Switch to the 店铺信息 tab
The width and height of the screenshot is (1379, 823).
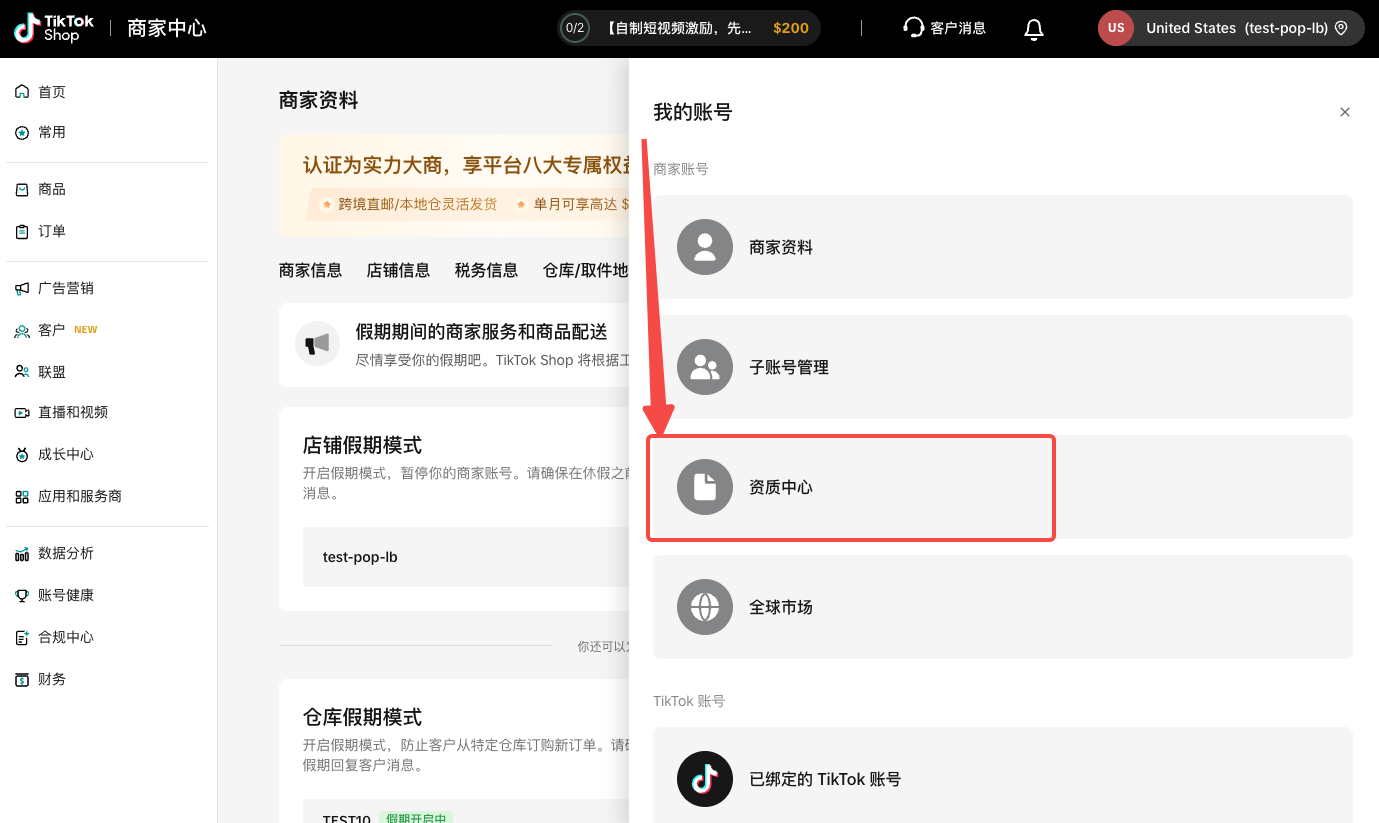click(x=398, y=270)
